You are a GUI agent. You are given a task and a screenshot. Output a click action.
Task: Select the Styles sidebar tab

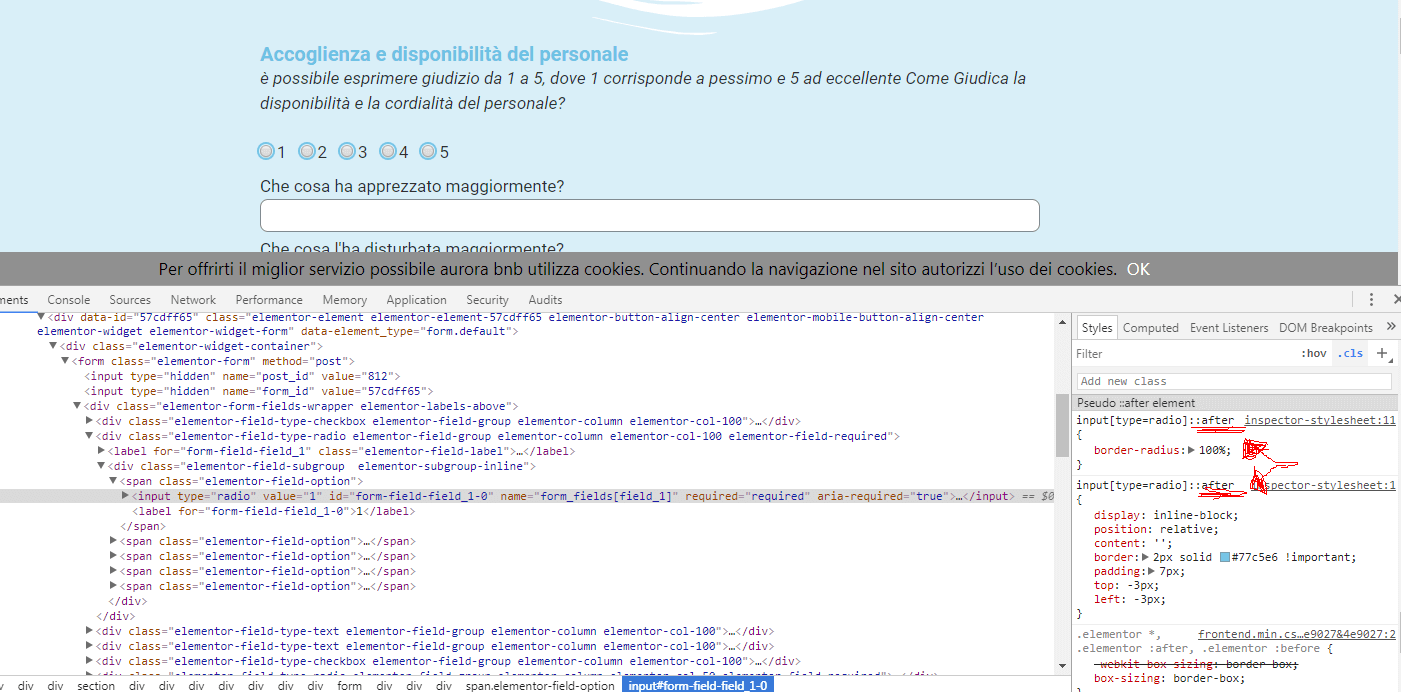pyautogui.click(x=1097, y=328)
